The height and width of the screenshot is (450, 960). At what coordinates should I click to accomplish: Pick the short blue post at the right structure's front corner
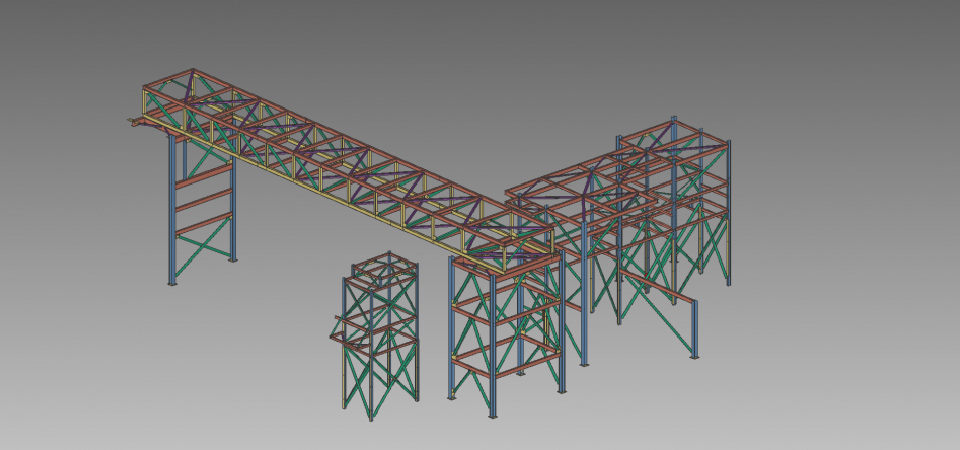(x=695, y=328)
